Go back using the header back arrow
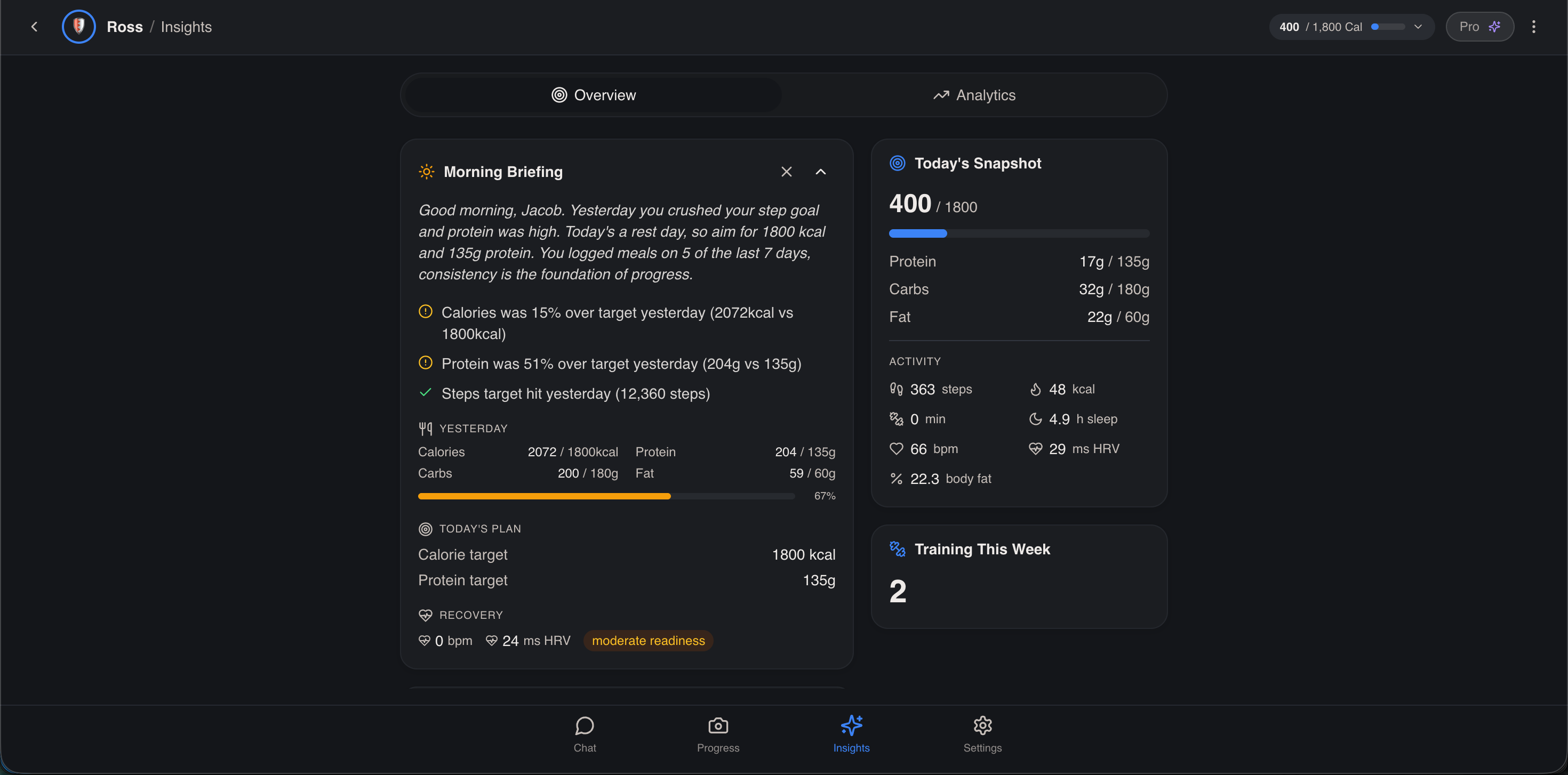Viewport: 1568px width, 775px height. point(34,27)
